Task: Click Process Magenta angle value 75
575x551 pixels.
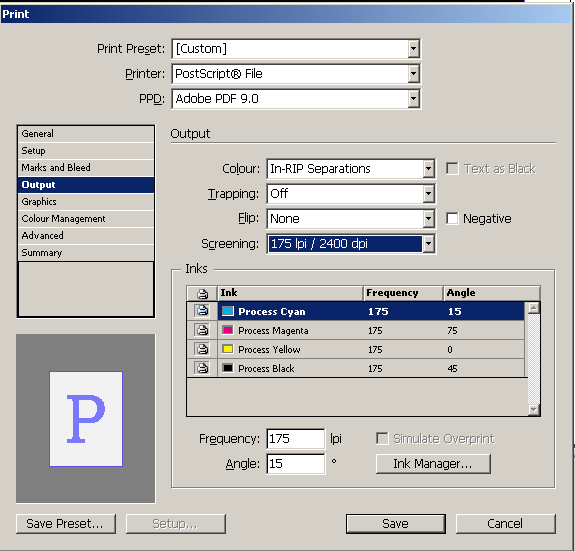Action: coord(452,330)
